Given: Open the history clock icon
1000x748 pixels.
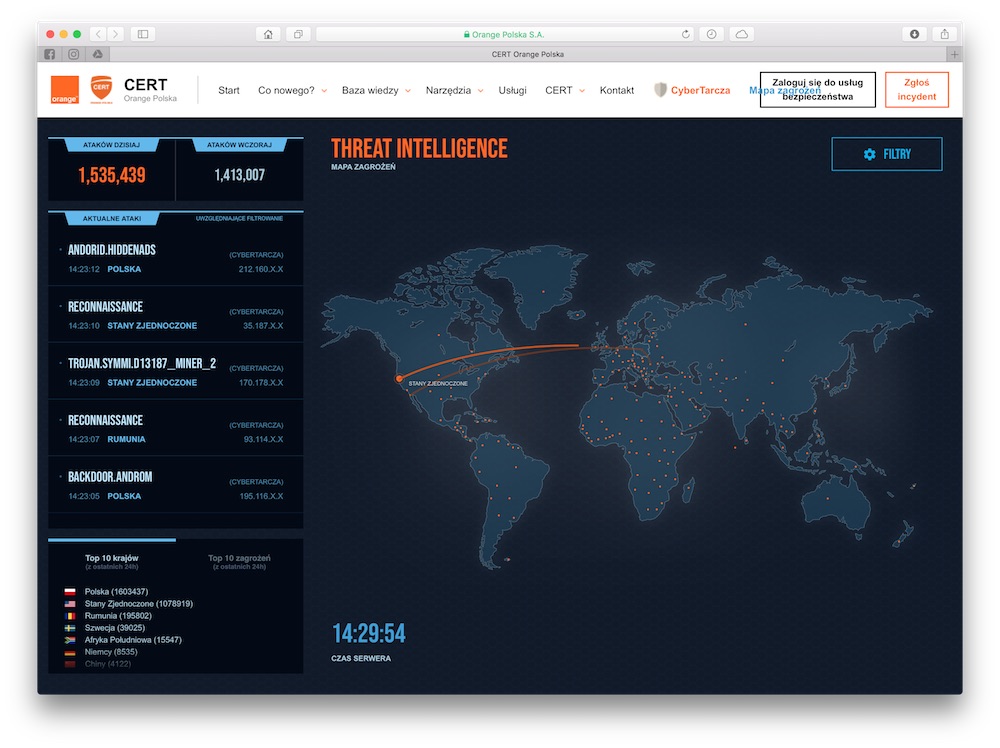Looking at the screenshot, I should point(711,34).
